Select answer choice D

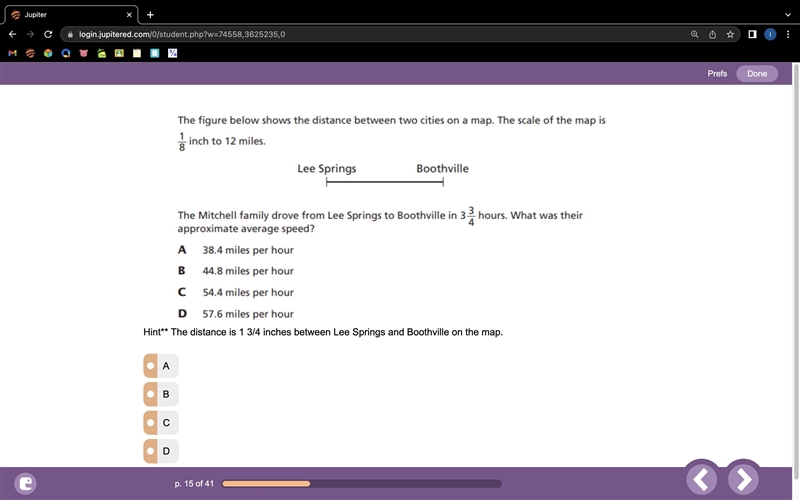(161, 451)
